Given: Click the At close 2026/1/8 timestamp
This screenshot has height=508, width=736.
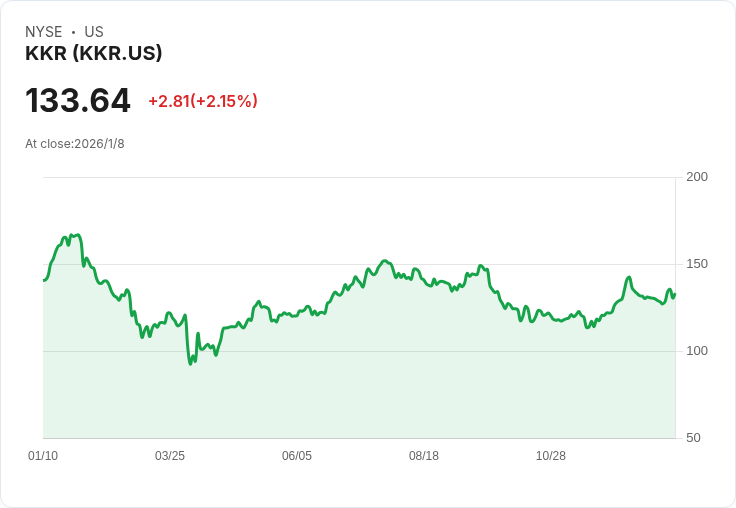Looking at the screenshot, I should tap(75, 144).
